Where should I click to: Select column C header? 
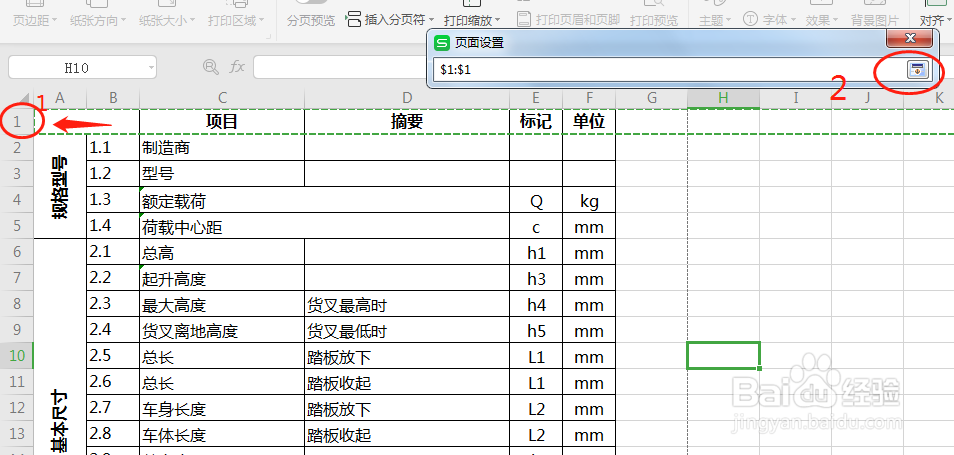tap(222, 97)
